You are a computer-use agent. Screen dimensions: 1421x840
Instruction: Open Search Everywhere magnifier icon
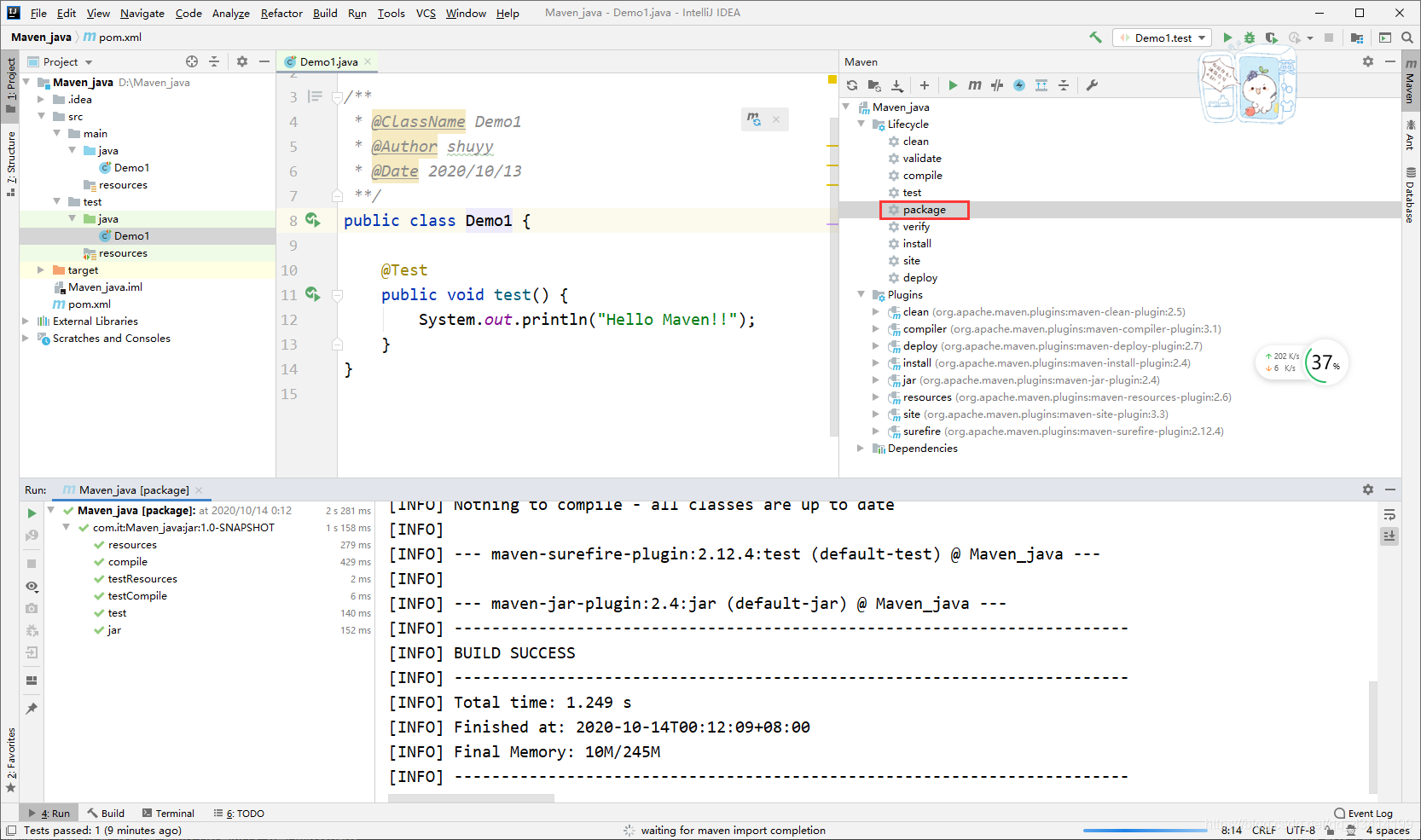point(1407,38)
